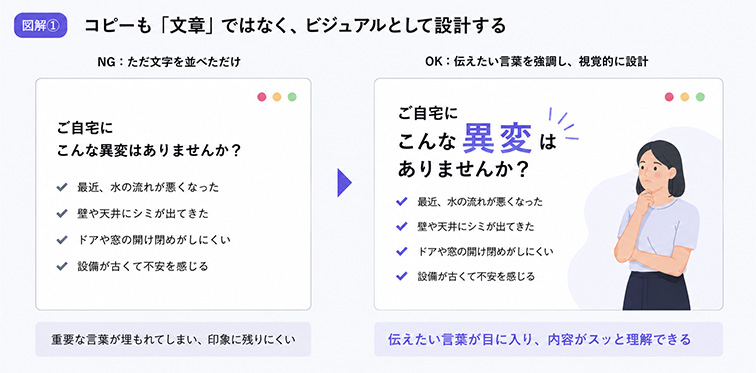Image resolution: width=756 pixels, height=373 pixels.
Task: Click purple checkmark beside ドアや窓の開け閉めがしにくい
Action: [402, 252]
